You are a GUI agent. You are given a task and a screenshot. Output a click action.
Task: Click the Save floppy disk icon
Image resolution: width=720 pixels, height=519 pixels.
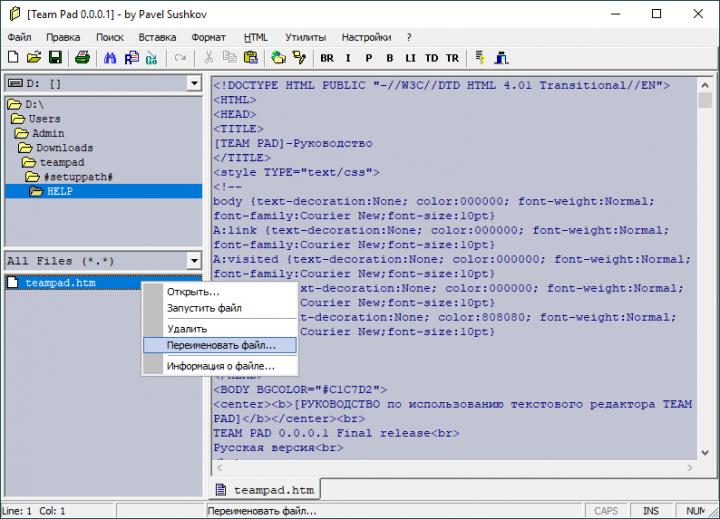(55, 57)
